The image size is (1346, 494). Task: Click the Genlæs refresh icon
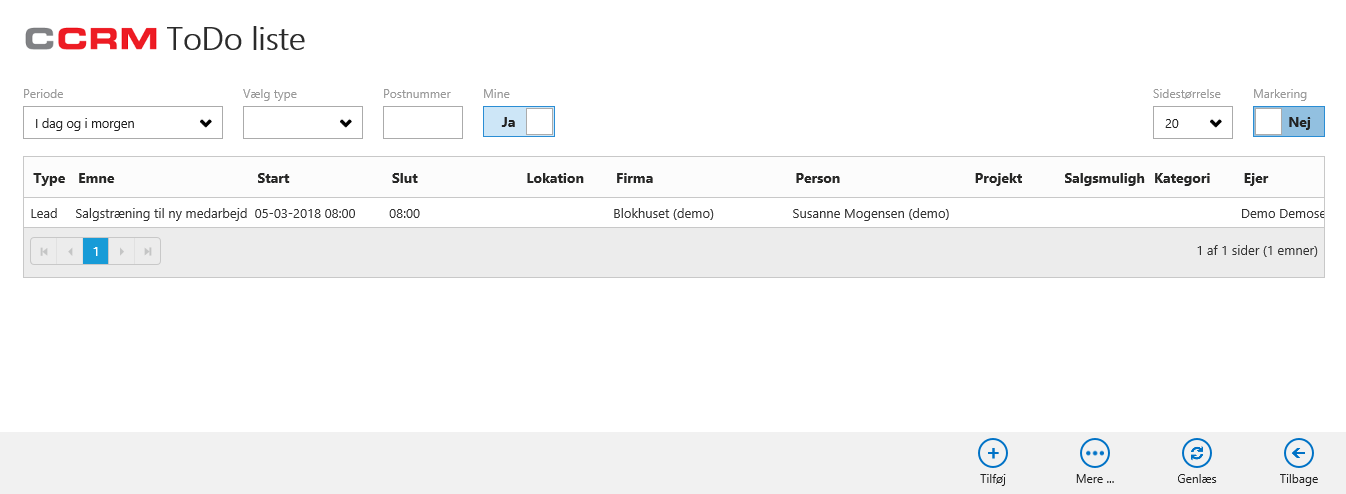(1196, 453)
